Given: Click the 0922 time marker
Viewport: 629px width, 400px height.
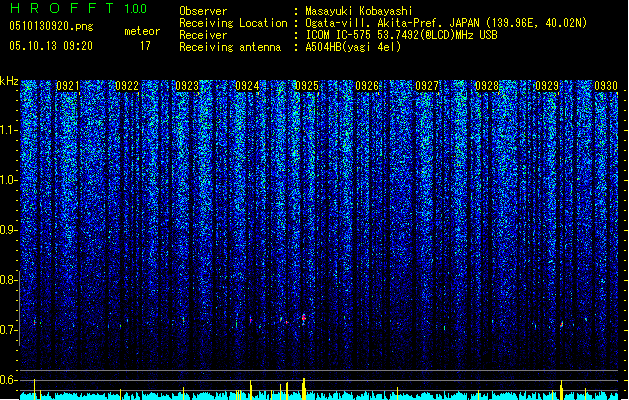Looking at the screenshot, I should tap(127, 86).
